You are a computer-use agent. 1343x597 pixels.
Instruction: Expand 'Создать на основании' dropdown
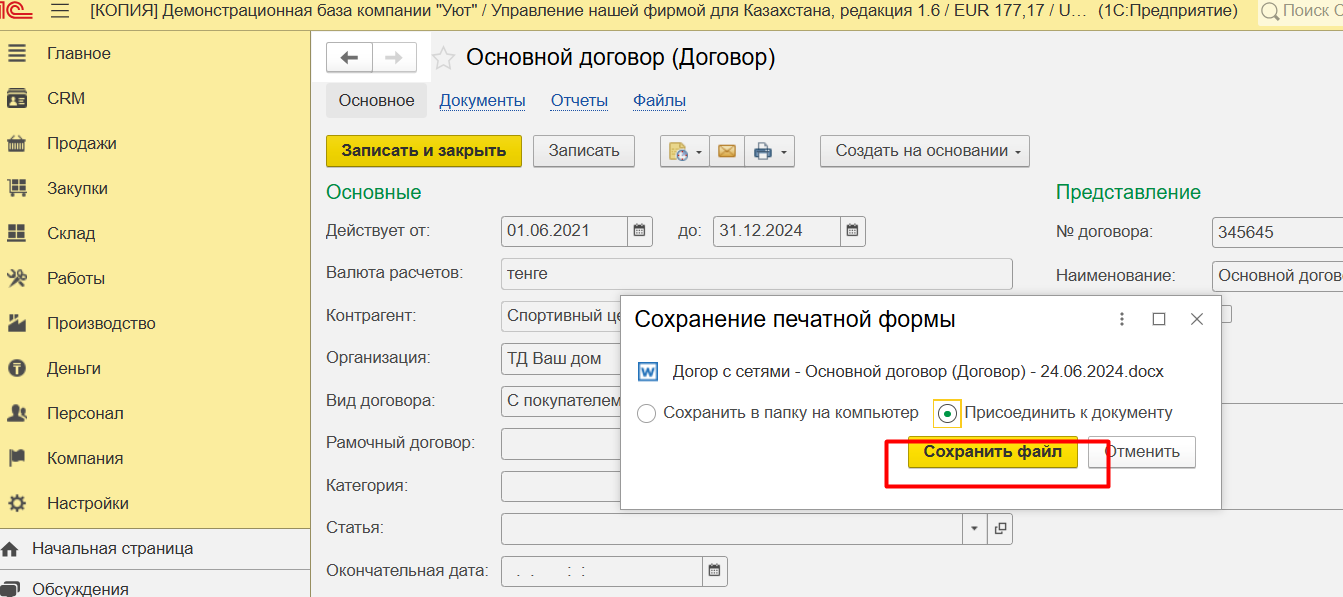(x=924, y=151)
